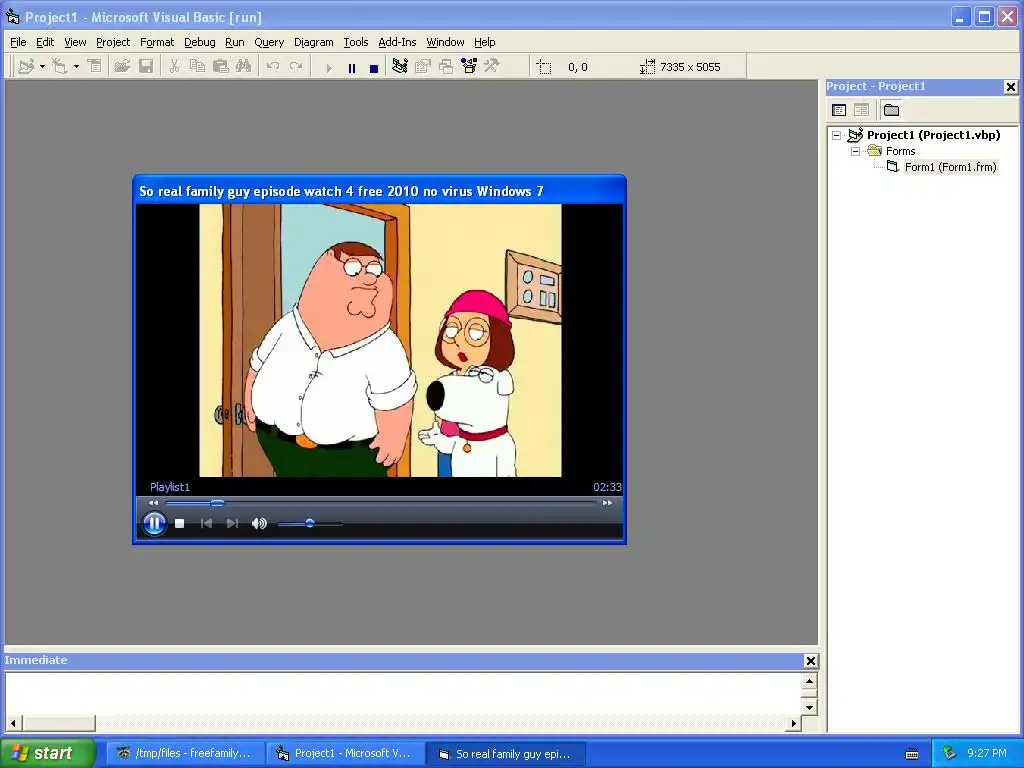Image resolution: width=1024 pixels, height=768 pixels.
Task: Click the Open Project folder icon
Action: [x=122, y=67]
